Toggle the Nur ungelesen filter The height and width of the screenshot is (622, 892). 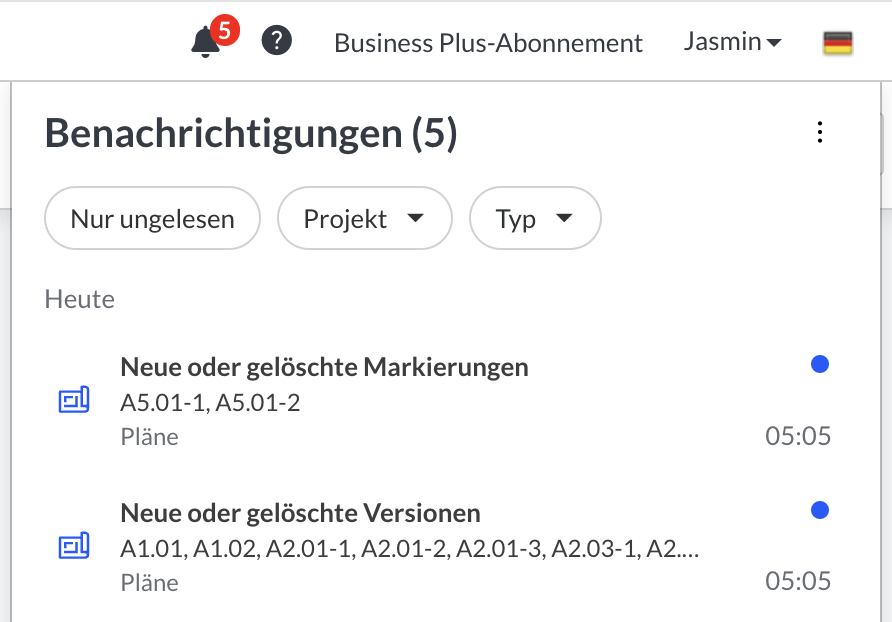(x=152, y=219)
